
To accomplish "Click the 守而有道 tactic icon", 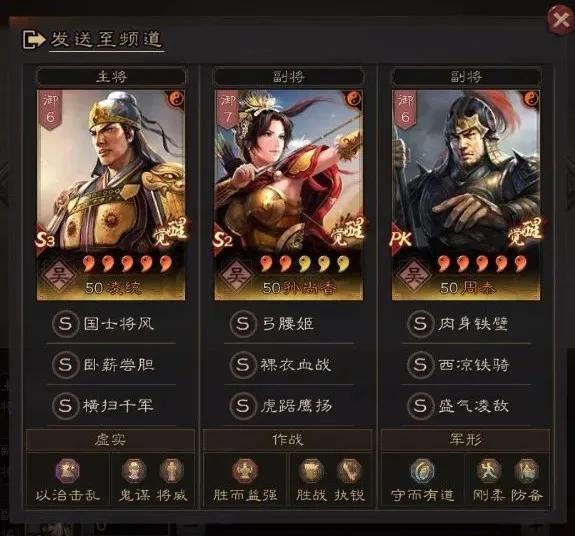I will pyautogui.click(x=422, y=470).
